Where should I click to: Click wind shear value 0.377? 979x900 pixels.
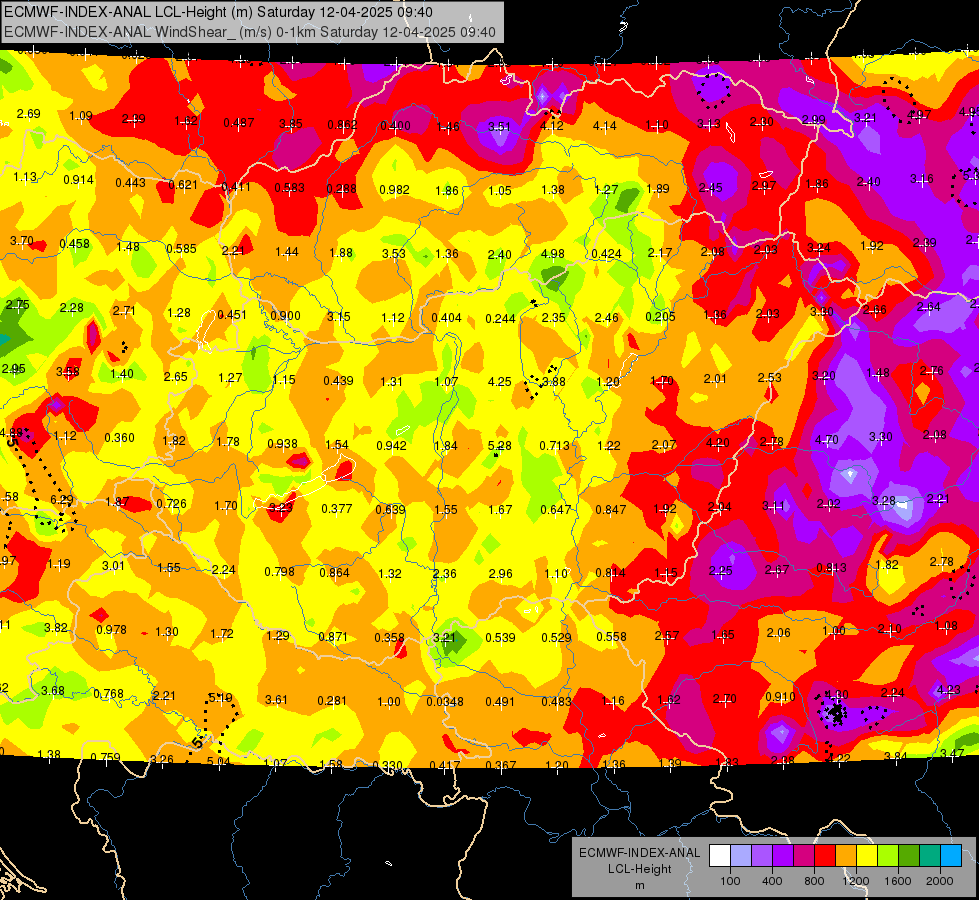click(x=337, y=509)
